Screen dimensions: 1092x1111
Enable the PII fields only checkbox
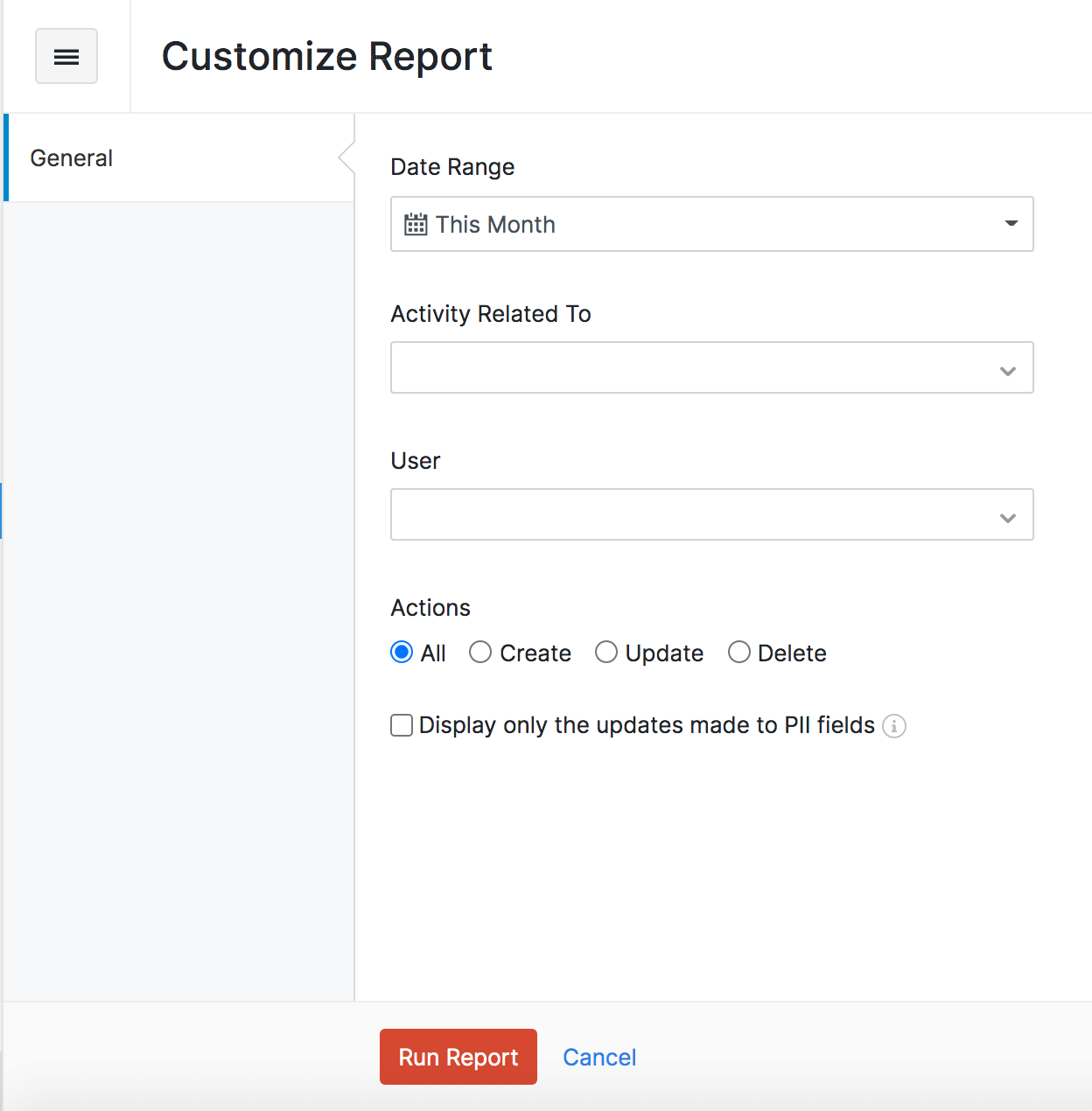pos(402,725)
